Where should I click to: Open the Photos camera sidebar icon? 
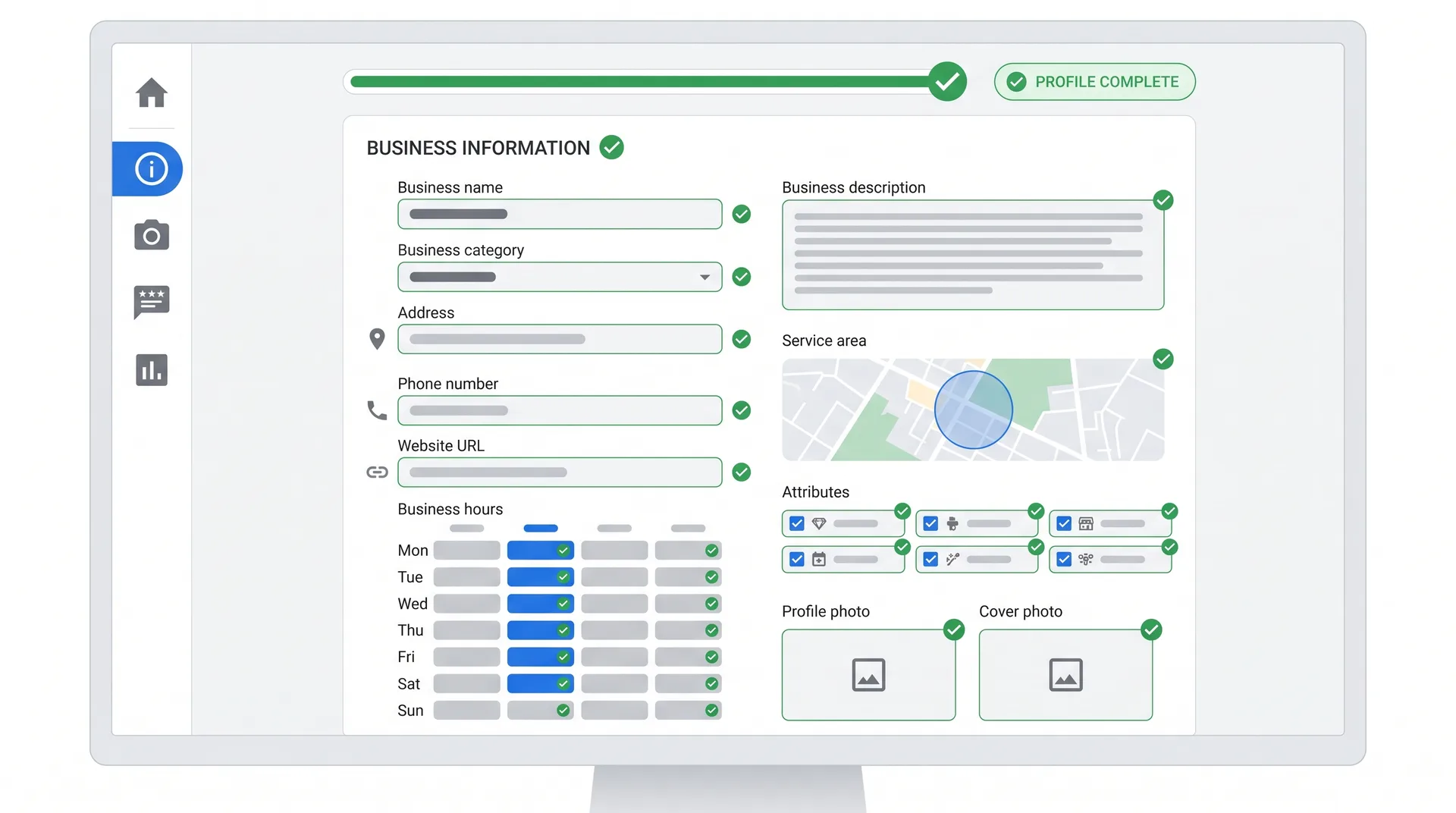point(152,235)
